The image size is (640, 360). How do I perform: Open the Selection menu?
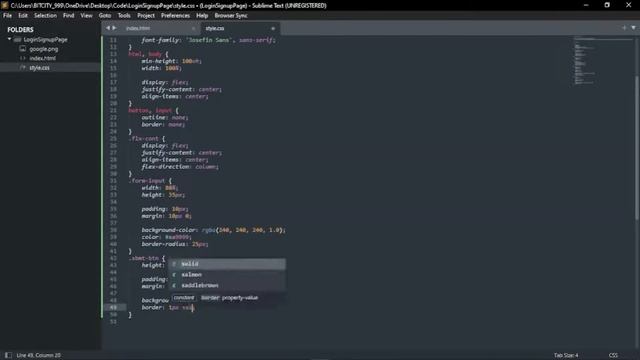pos(45,16)
